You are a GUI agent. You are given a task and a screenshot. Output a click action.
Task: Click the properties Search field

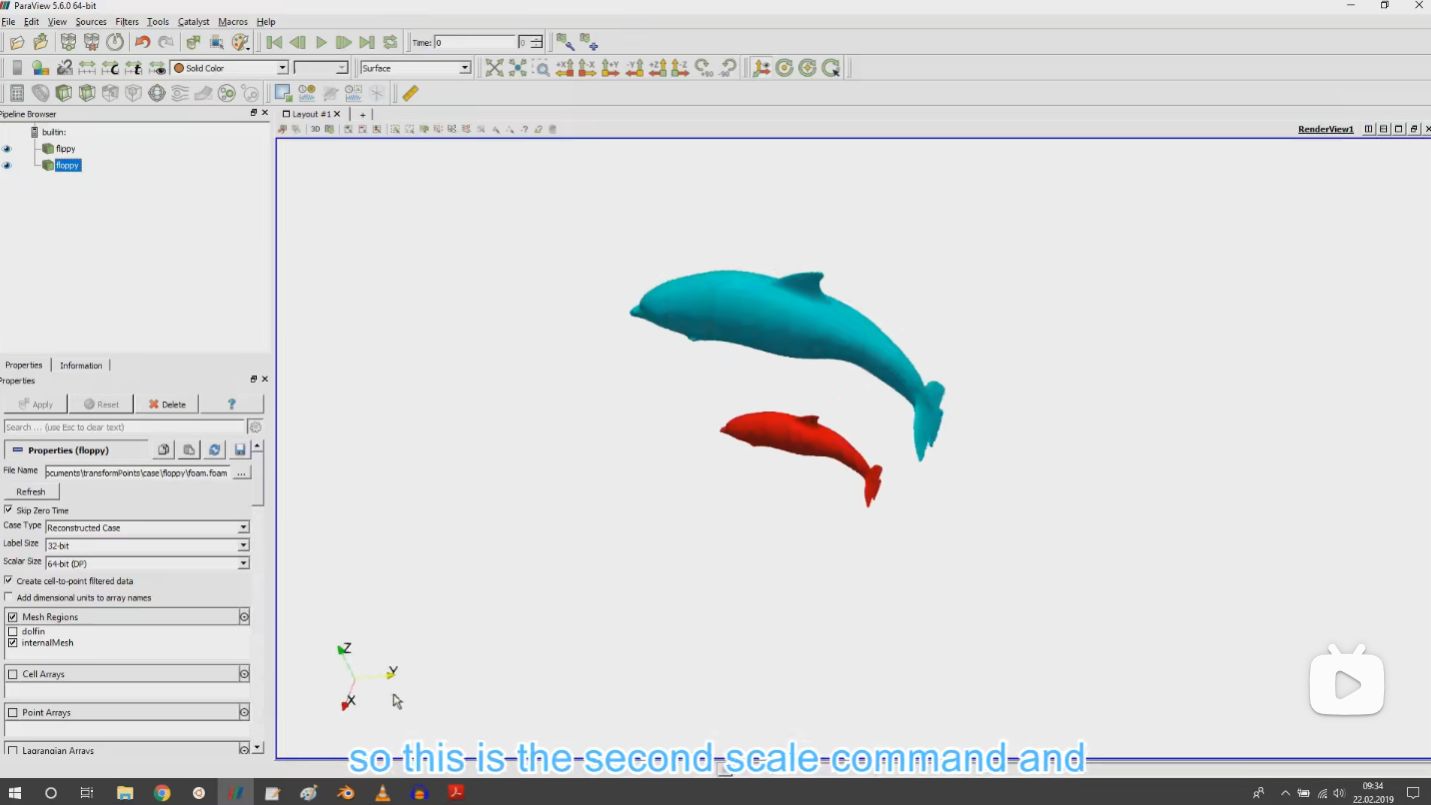tap(124, 427)
